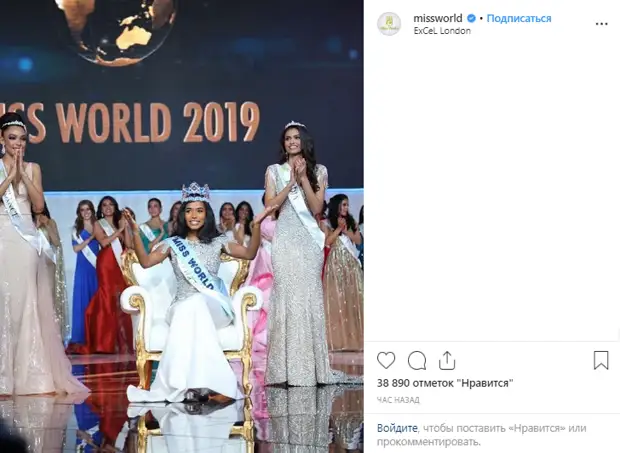Click the blue Miss World sash
The height and width of the screenshot is (453, 620).
tap(200, 271)
